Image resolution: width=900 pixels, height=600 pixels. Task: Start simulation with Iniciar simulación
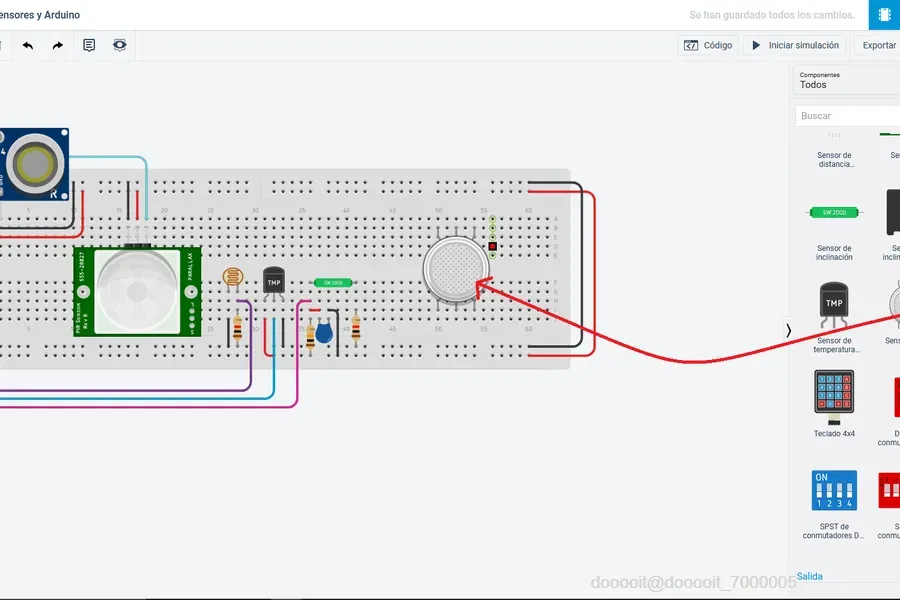(x=795, y=45)
